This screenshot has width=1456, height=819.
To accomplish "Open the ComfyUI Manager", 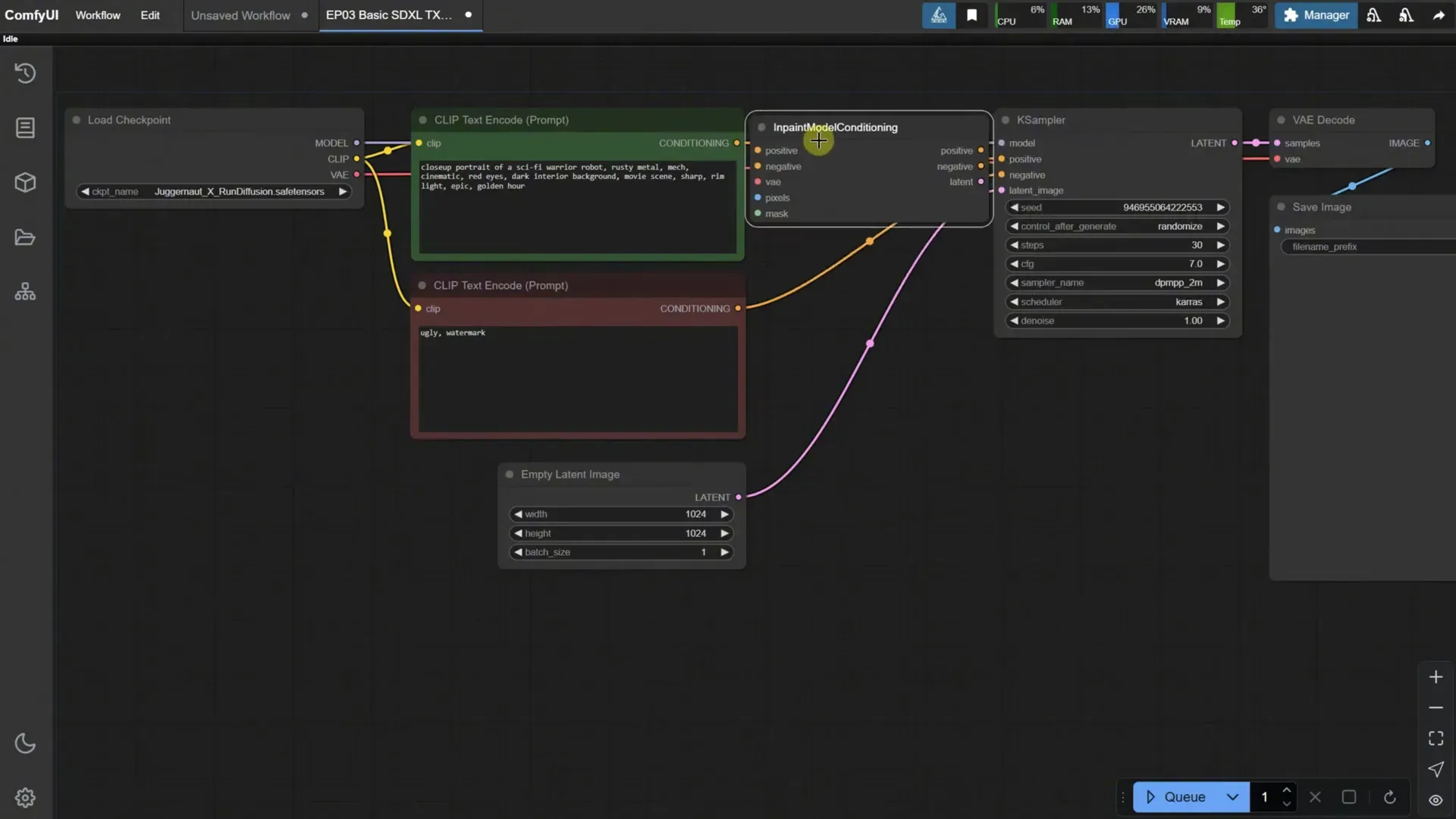I will click(x=1316, y=15).
